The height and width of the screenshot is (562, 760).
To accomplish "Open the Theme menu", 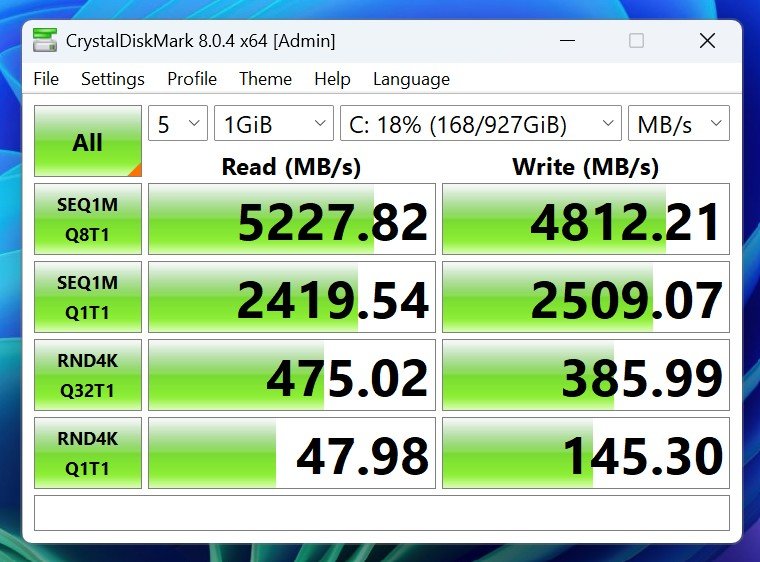I will (x=266, y=79).
